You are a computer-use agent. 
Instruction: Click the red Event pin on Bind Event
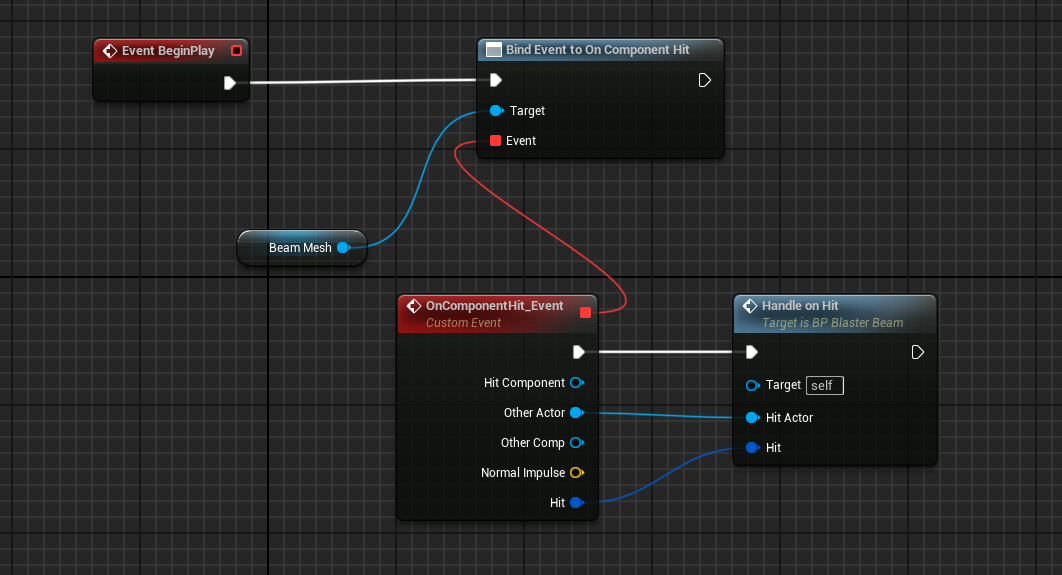click(x=495, y=141)
